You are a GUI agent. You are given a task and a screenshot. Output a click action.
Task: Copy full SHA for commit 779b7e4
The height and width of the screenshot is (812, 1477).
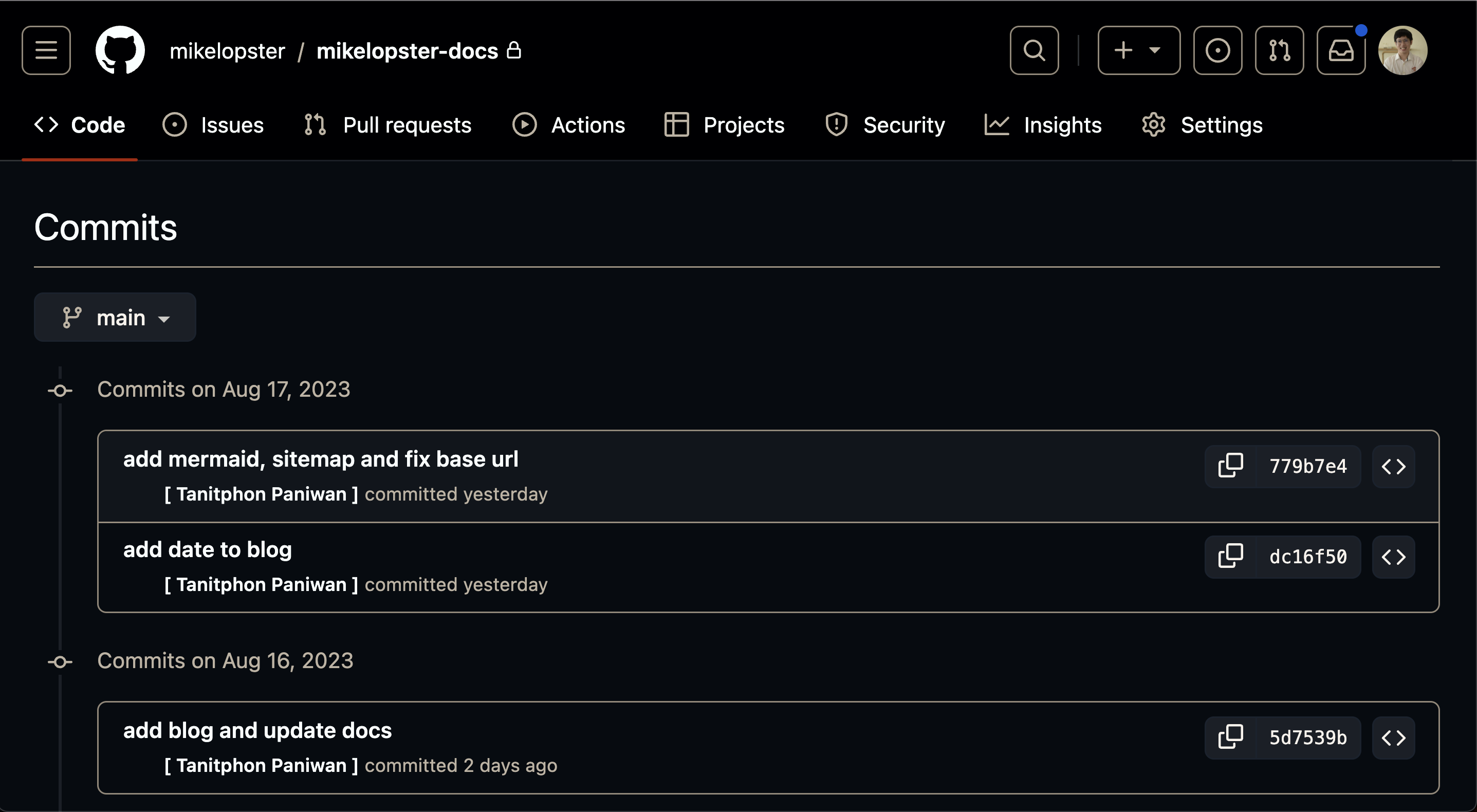pyautogui.click(x=1230, y=466)
